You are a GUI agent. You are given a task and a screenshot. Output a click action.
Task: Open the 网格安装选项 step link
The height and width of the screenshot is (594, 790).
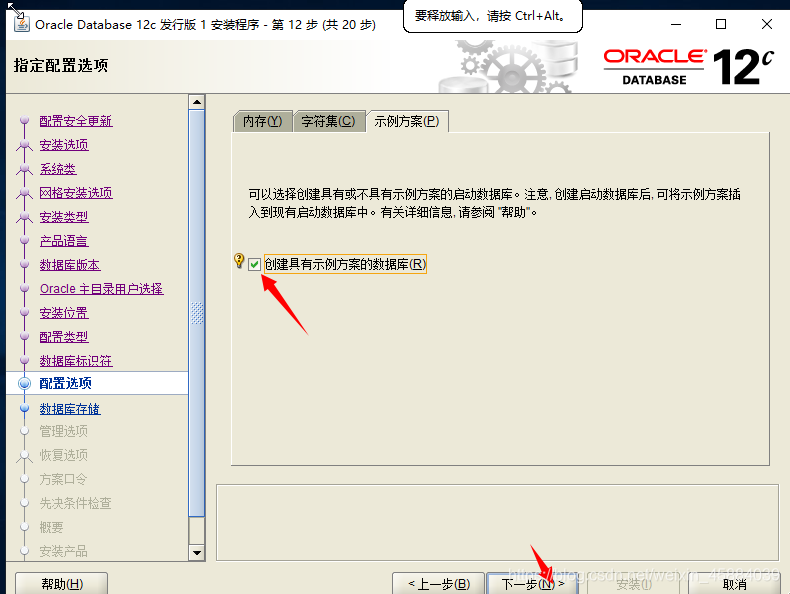coord(76,193)
